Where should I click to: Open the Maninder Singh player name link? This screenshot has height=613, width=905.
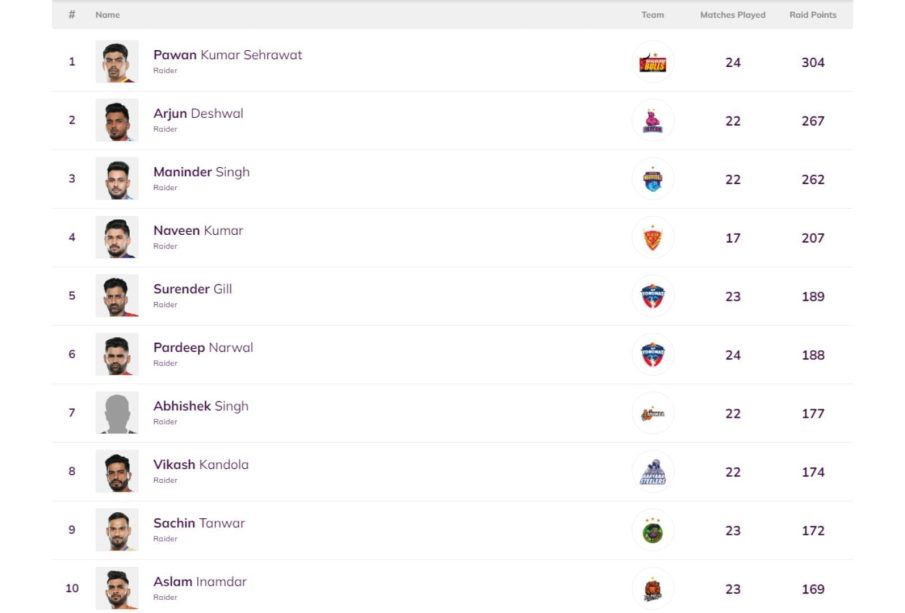201,172
